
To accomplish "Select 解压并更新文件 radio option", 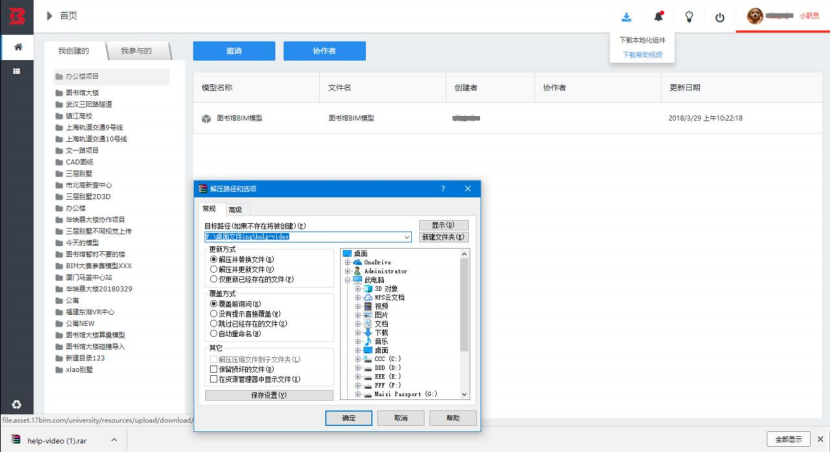I will (214, 269).
